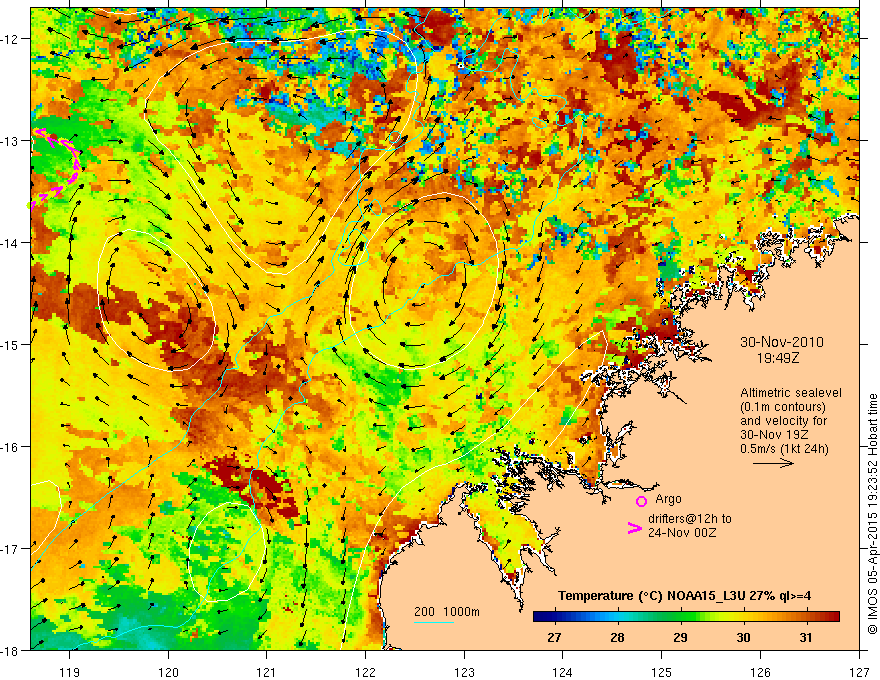
Task: Click the magenta Argo circle legend symbol
Action: tap(641, 502)
